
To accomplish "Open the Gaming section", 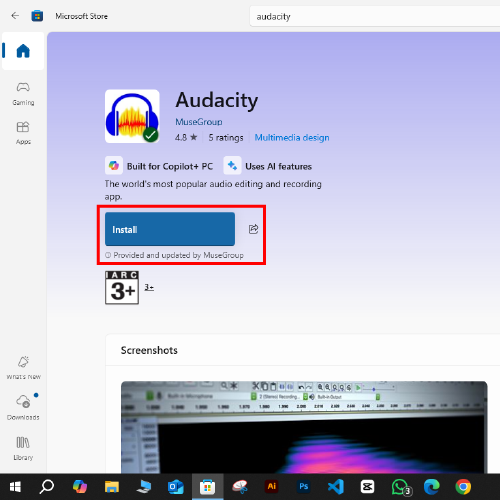I will tap(23, 94).
